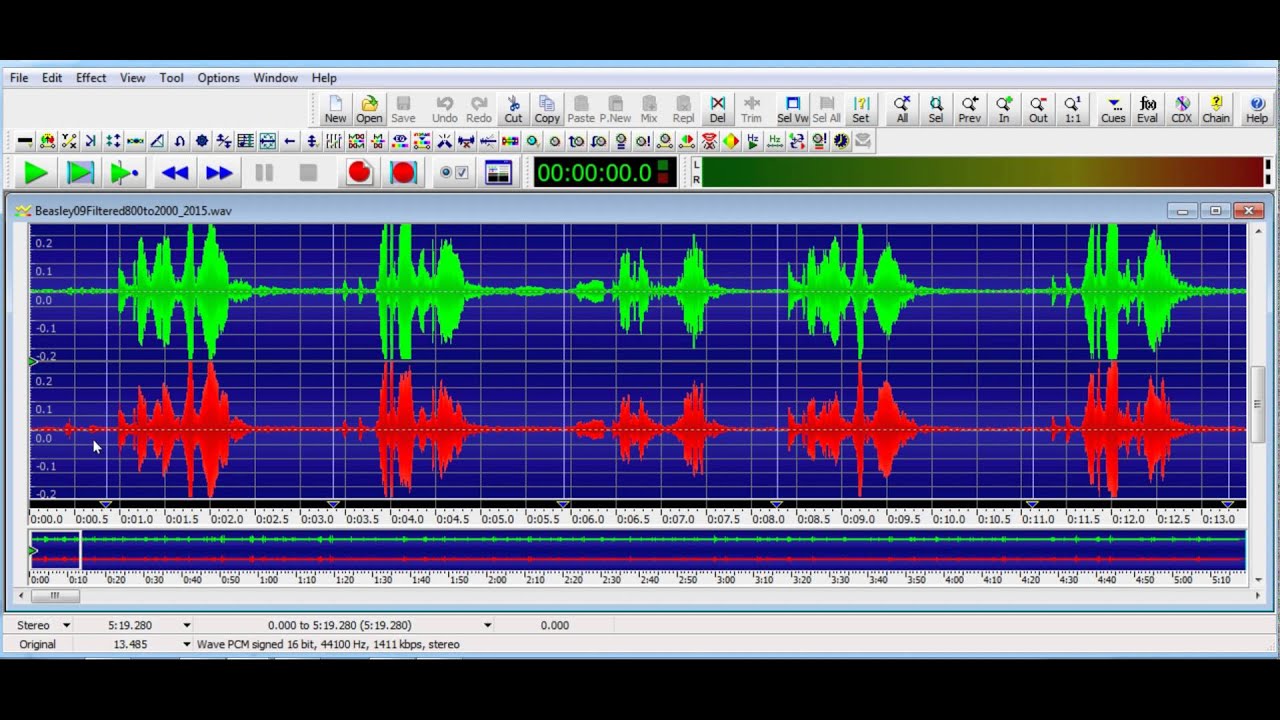Zoom Out of the waveform

[1038, 110]
